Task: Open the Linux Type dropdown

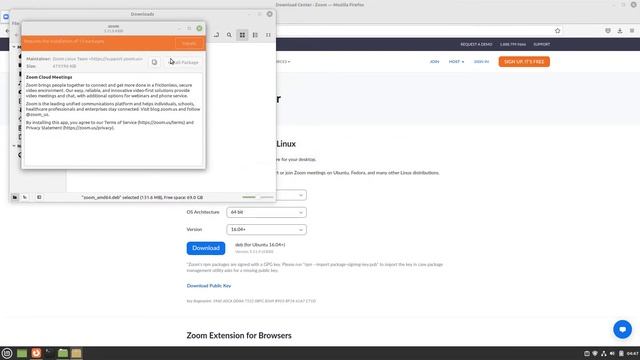Action: 291,195
